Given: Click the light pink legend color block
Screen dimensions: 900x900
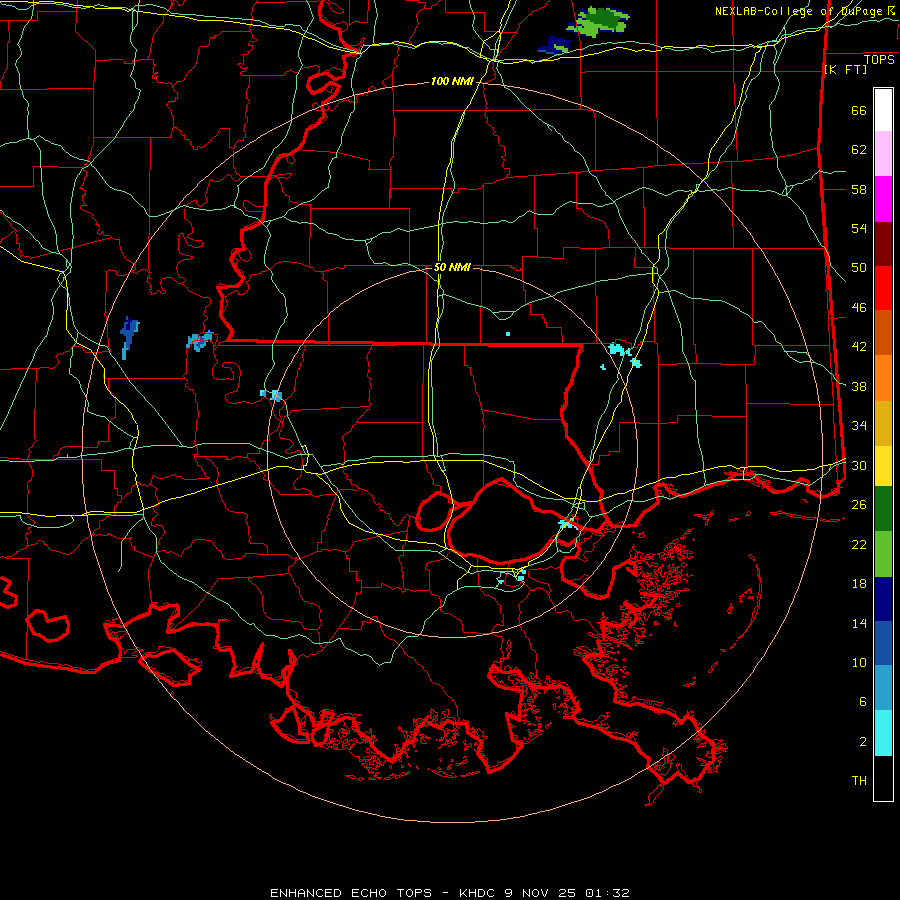Looking at the screenshot, I should point(883,154).
